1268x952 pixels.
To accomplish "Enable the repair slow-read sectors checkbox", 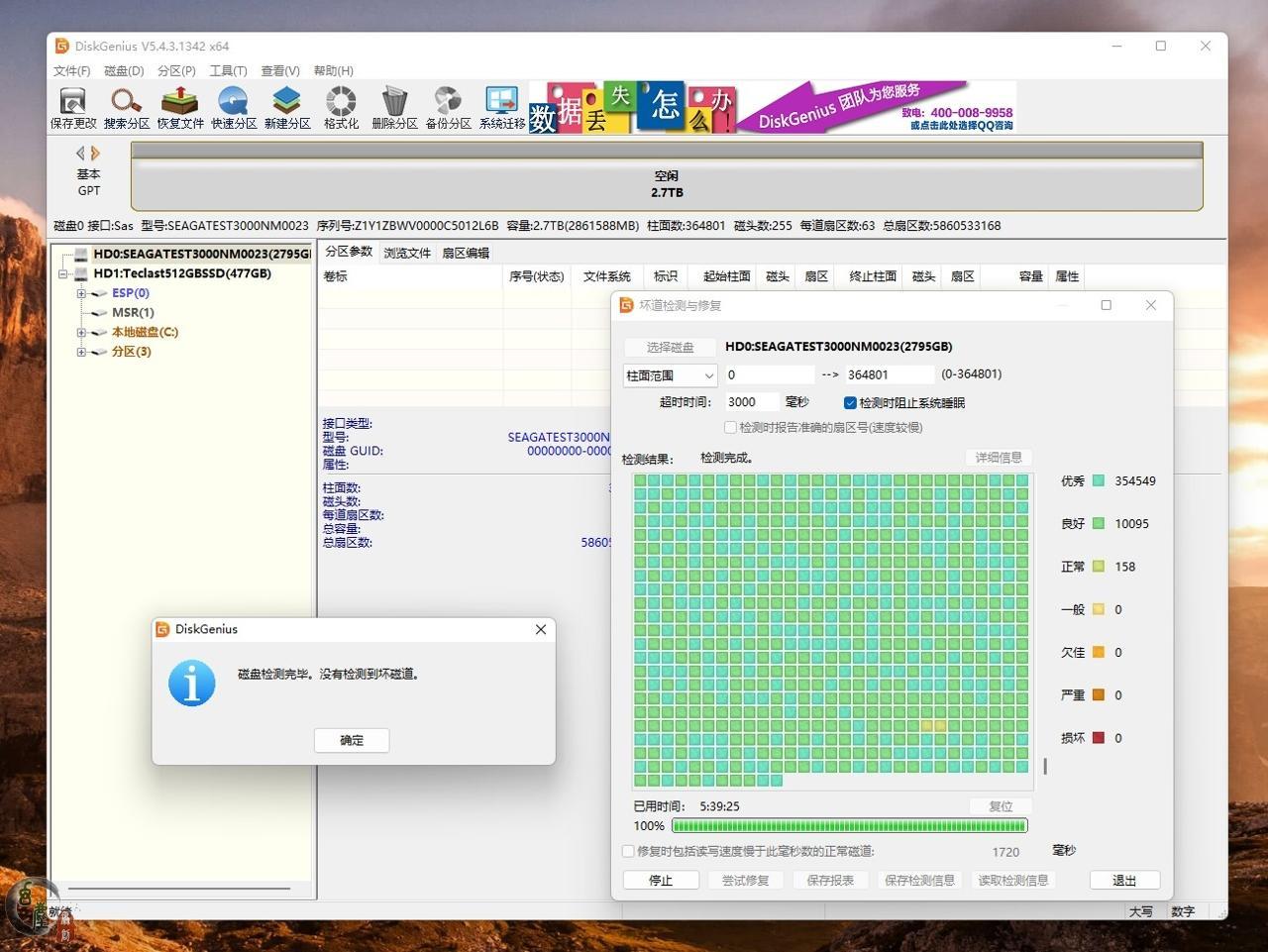I will (x=628, y=851).
